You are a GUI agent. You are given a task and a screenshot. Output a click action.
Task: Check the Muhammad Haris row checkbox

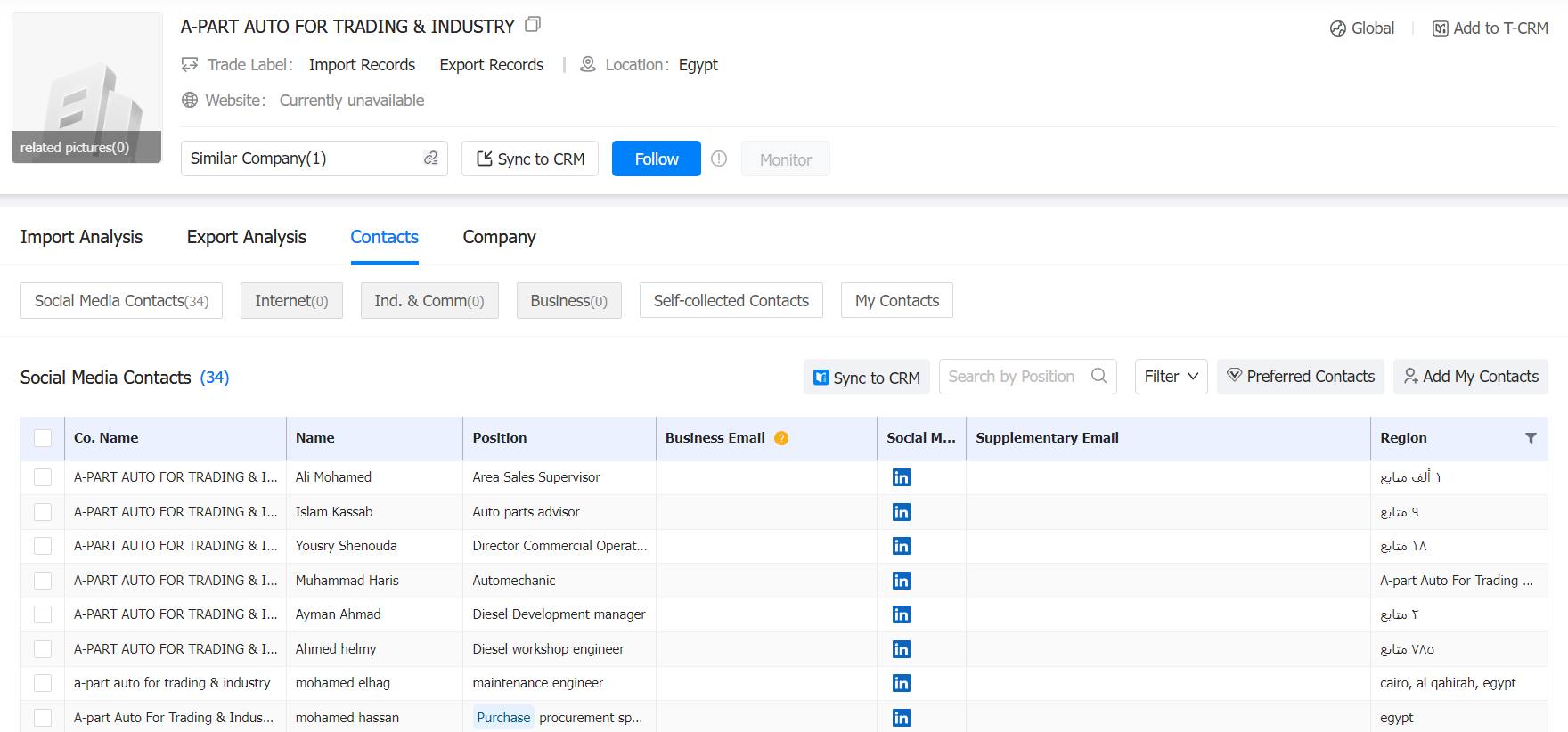click(x=43, y=581)
